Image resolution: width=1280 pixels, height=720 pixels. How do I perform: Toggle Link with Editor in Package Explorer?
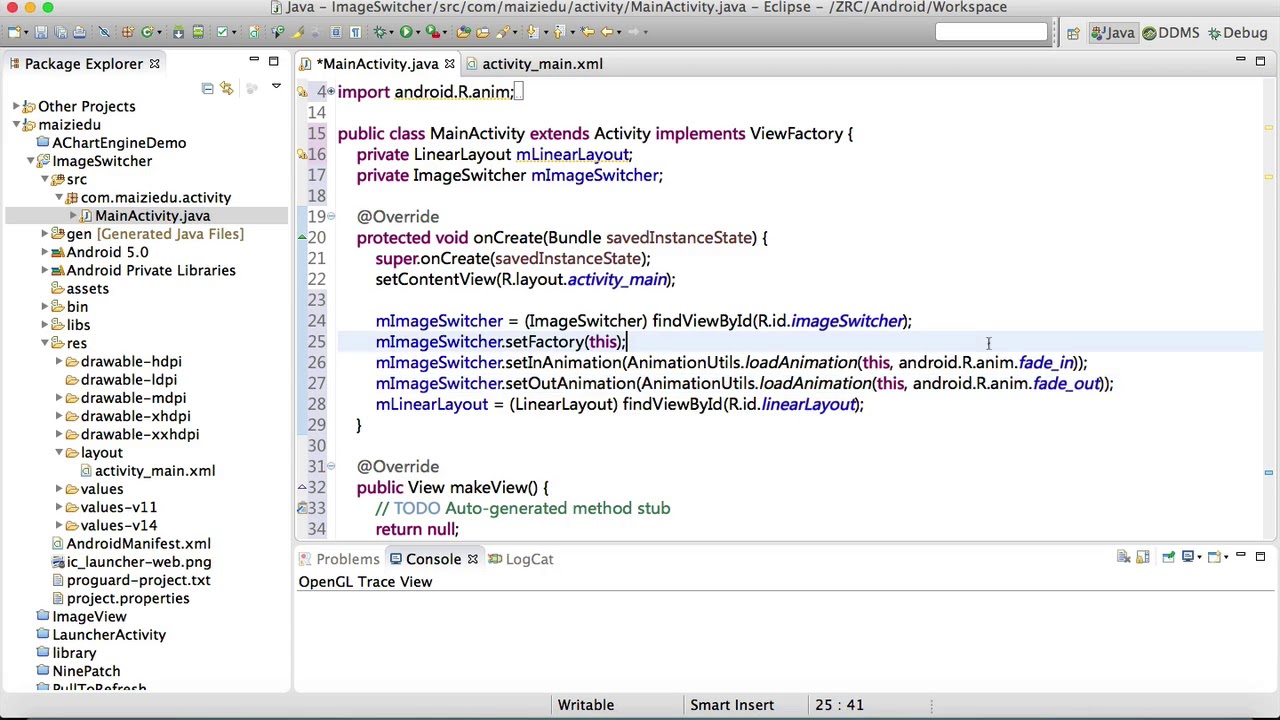227,88
